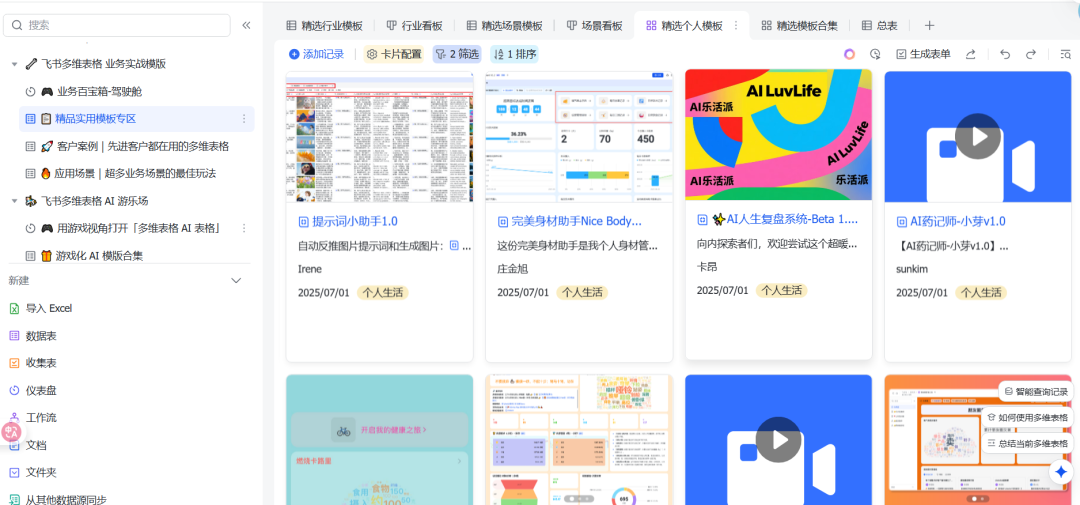Viewport: 1080px width, 505px height.
Task: Click the 提示词小助手 card thumbnail
Action: [x=380, y=136]
